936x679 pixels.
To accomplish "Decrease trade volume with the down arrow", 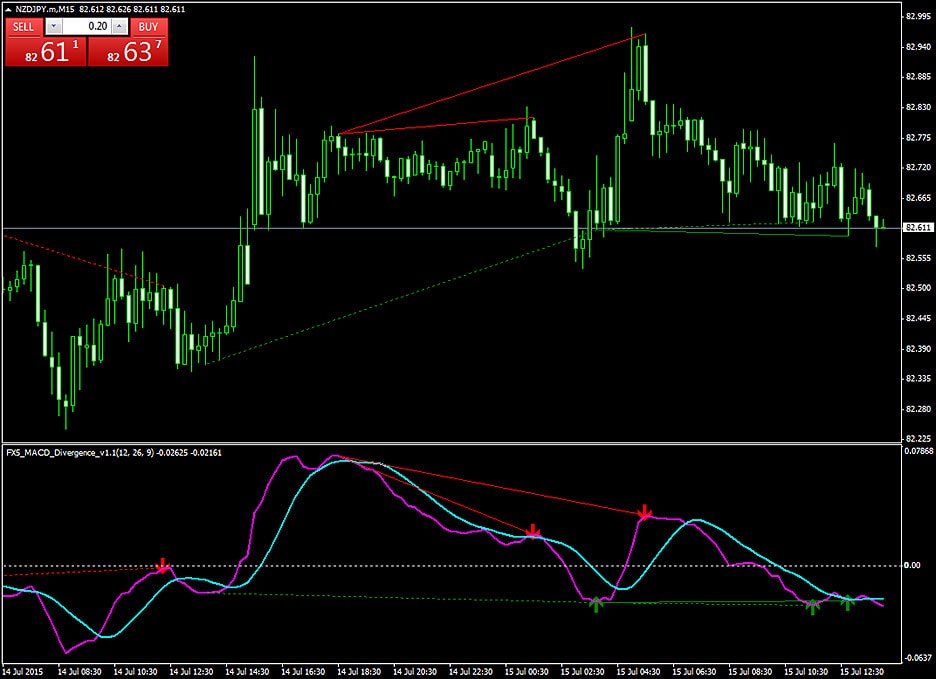I will coord(54,26).
